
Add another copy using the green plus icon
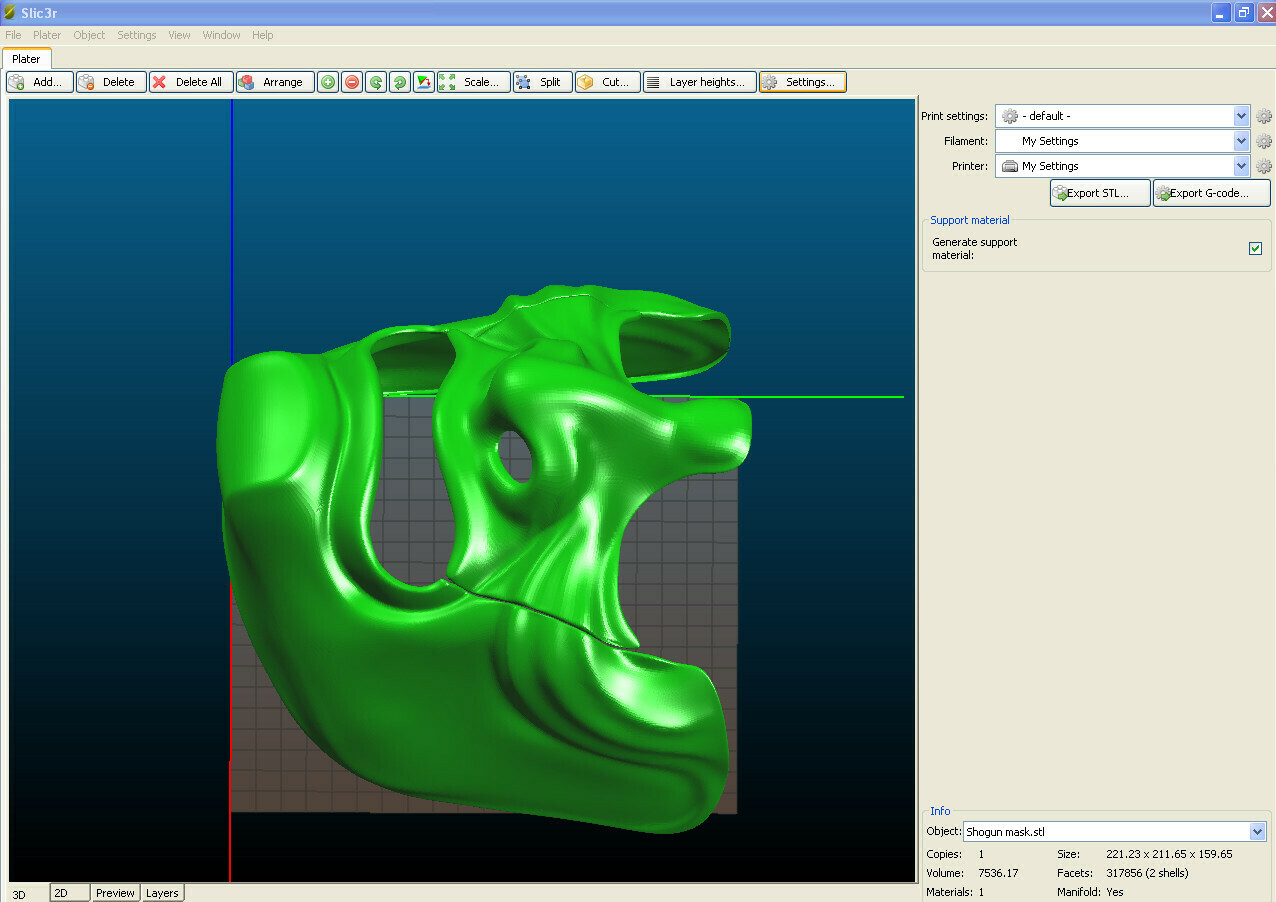pyautogui.click(x=327, y=82)
